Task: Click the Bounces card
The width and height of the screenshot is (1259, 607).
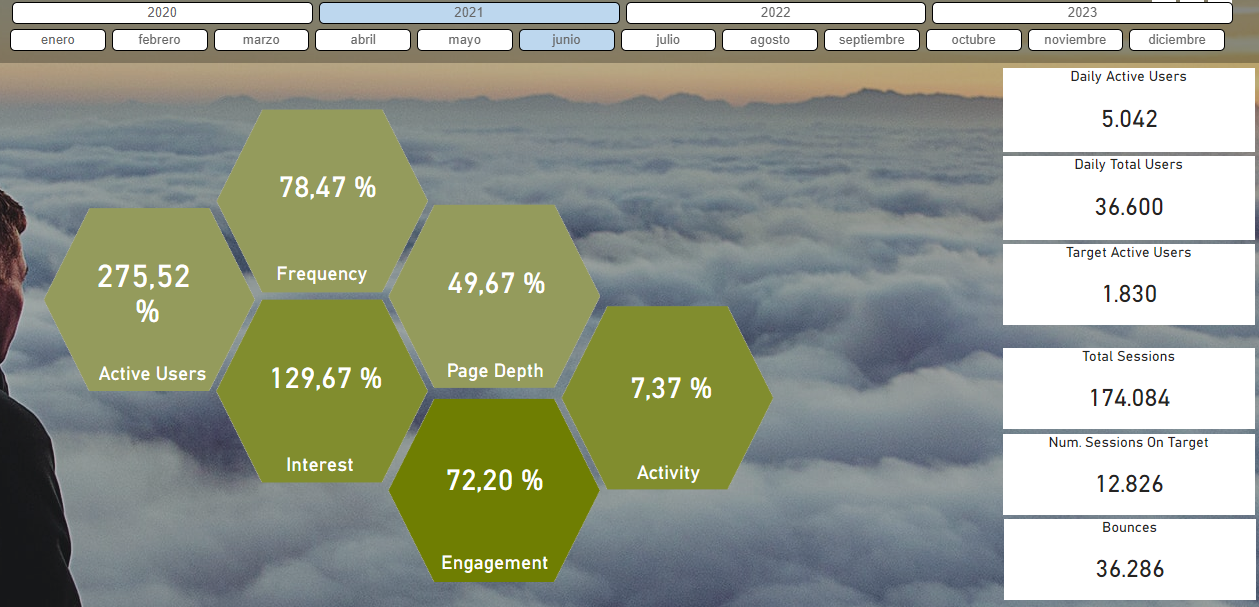Action: click(1128, 559)
